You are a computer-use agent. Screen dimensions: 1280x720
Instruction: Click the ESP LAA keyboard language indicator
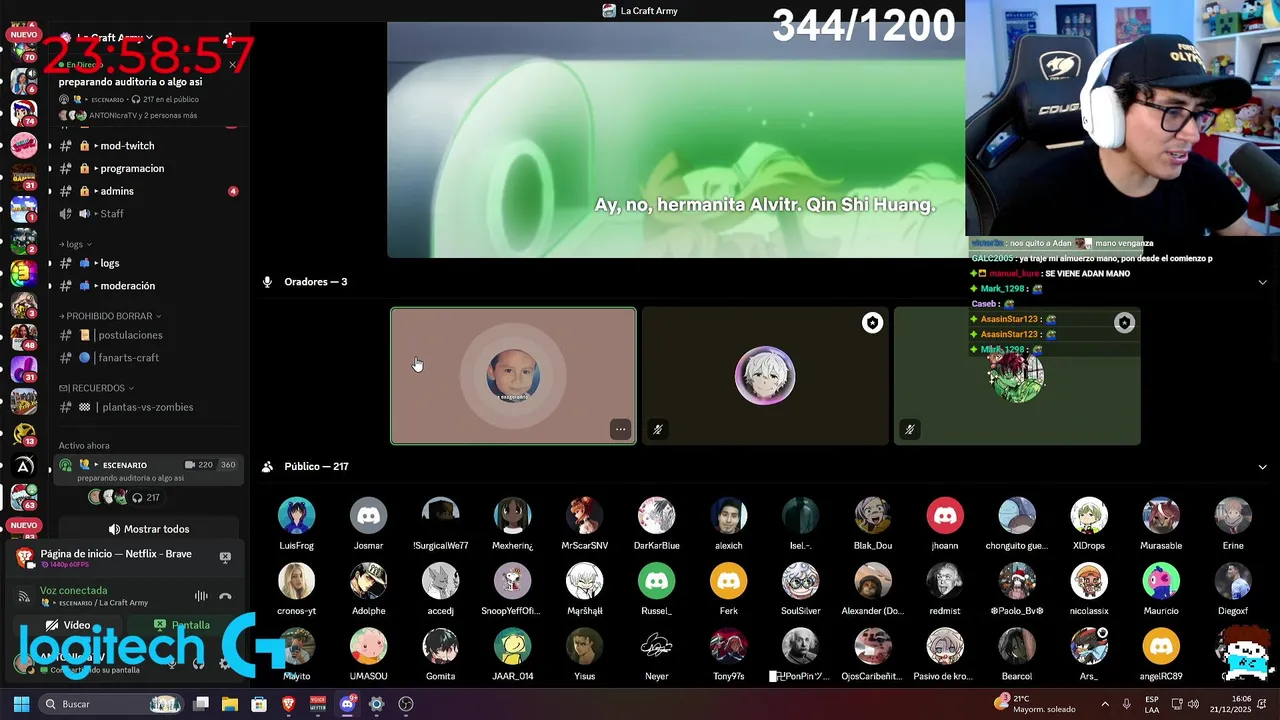(x=1152, y=704)
